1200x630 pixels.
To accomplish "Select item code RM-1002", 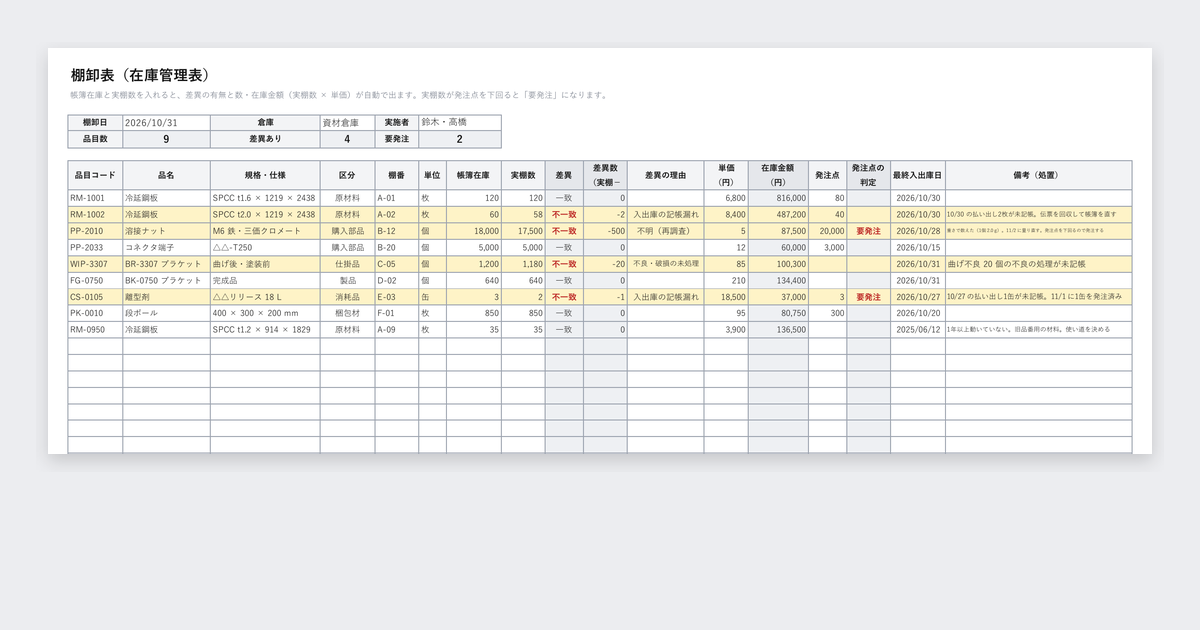I will coord(95,215).
